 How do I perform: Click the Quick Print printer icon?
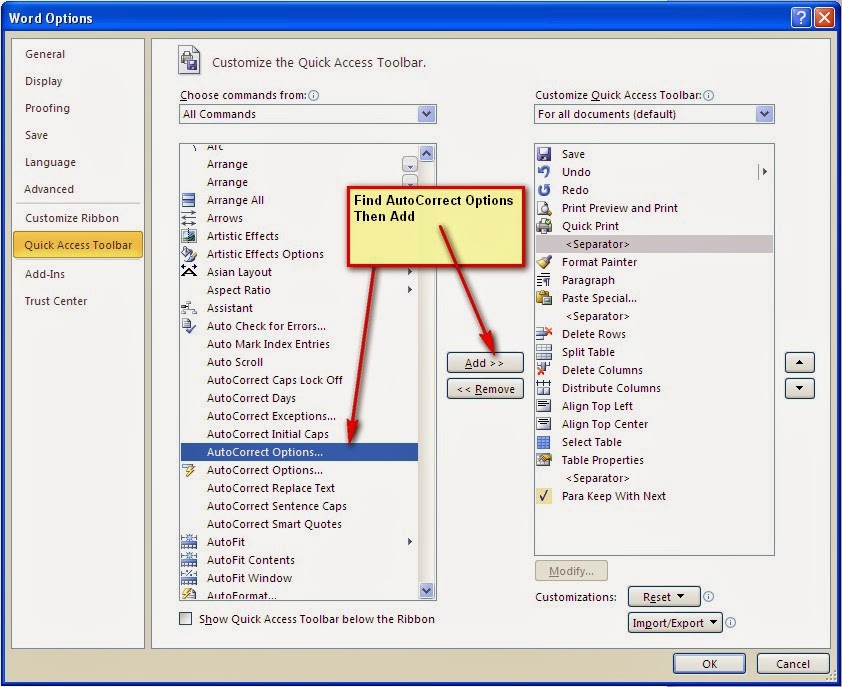544,226
